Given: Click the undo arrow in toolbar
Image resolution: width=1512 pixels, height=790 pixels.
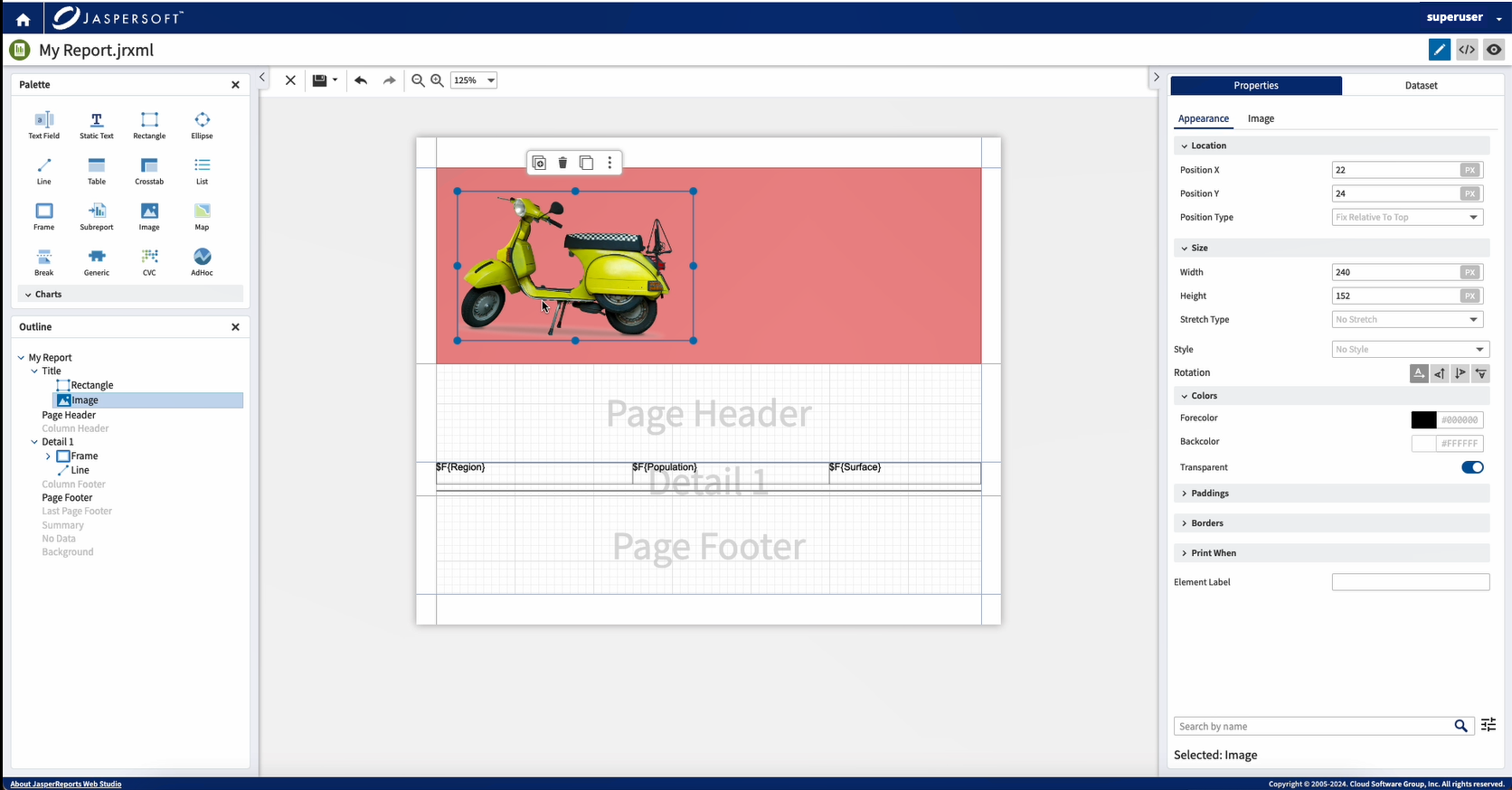Looking at the screenshot, I should pos(361,80).
